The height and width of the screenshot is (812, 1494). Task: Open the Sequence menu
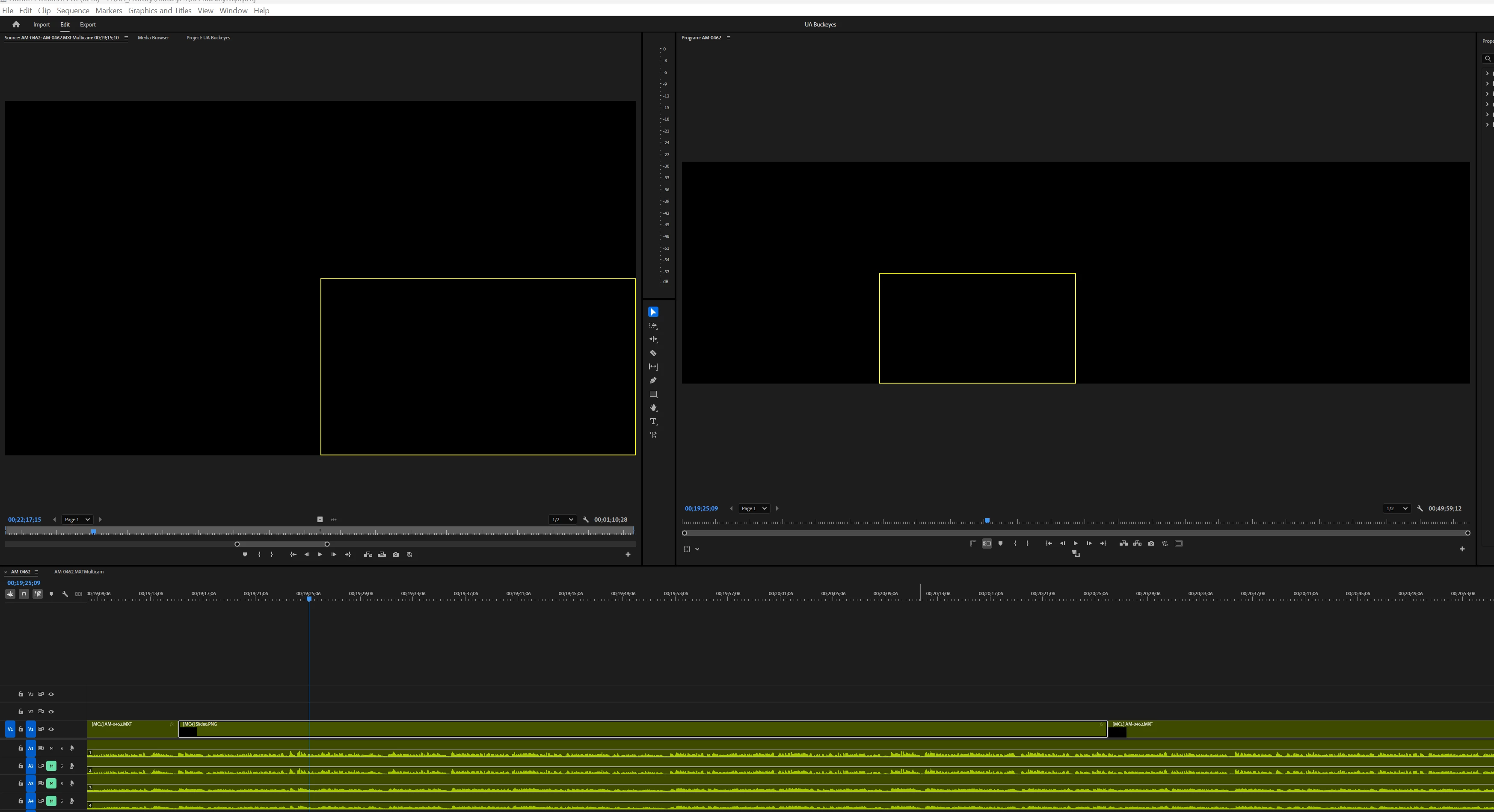73,10
